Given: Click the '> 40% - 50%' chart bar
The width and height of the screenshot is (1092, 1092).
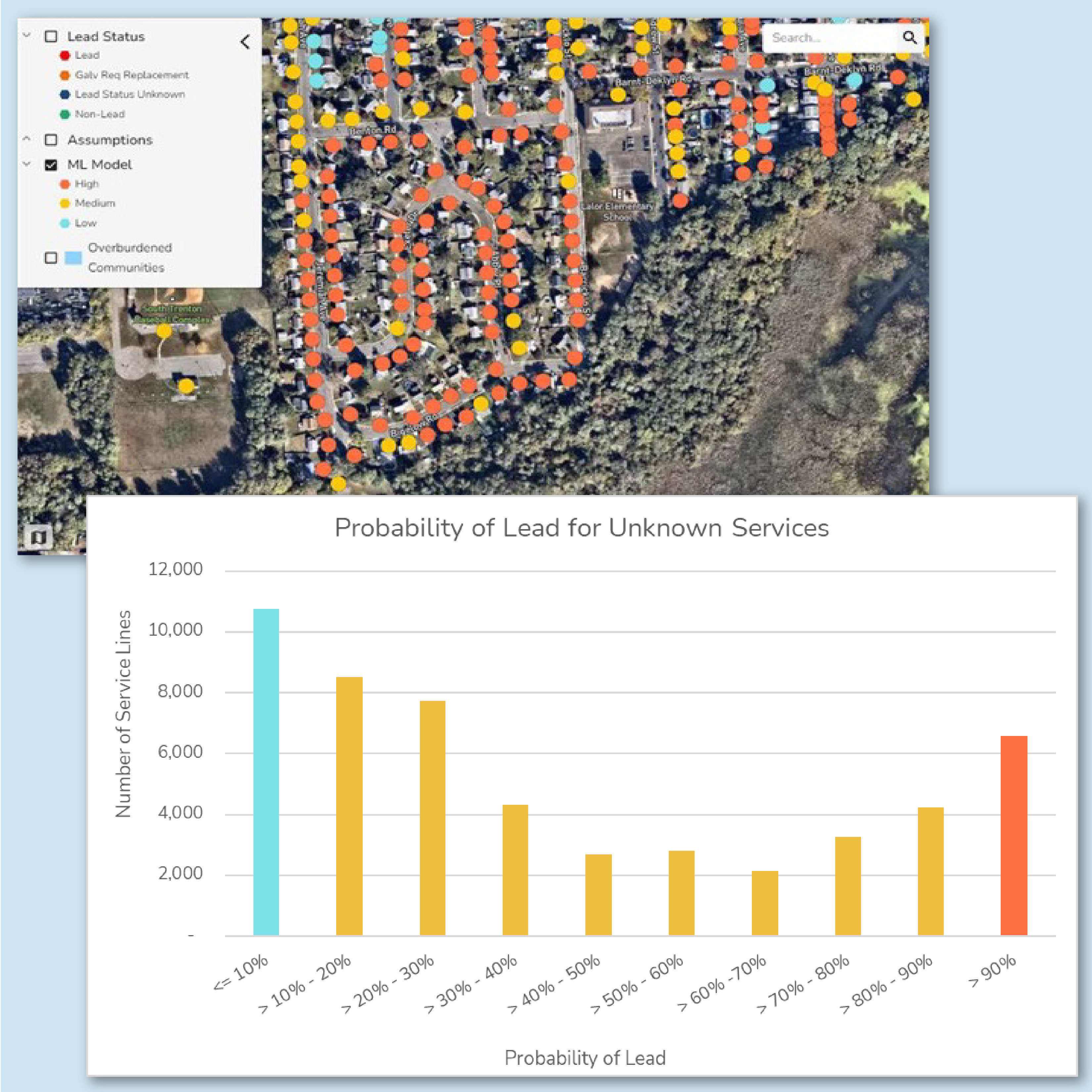Looking at the screenshot, I should click(x=599, y=895).
